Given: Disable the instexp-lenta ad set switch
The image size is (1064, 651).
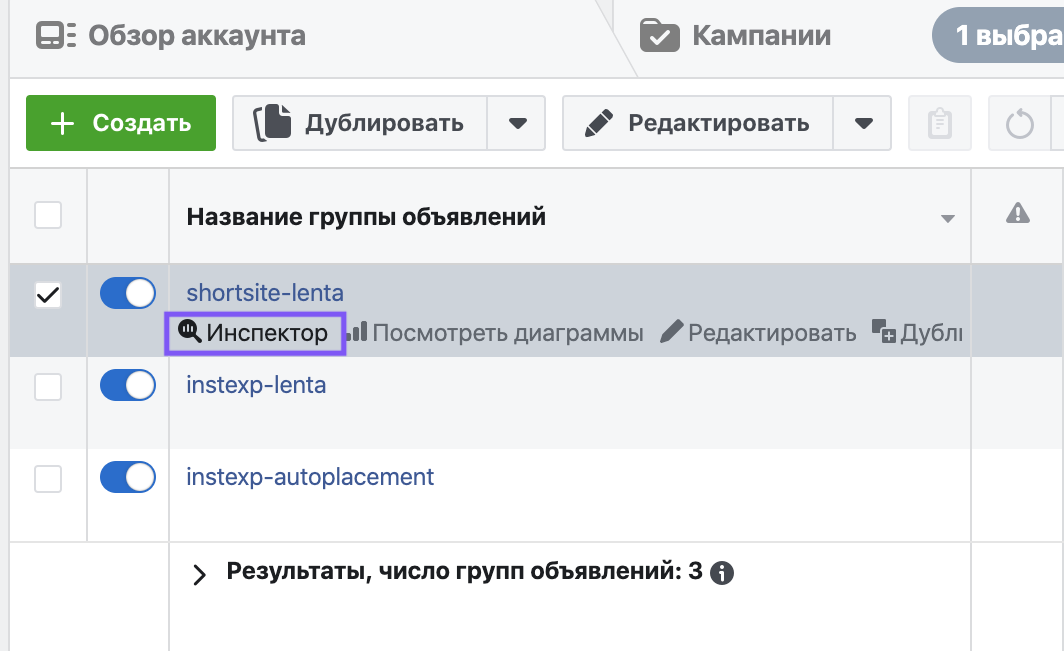Looking at the screenshot, I should click(128, 385).
